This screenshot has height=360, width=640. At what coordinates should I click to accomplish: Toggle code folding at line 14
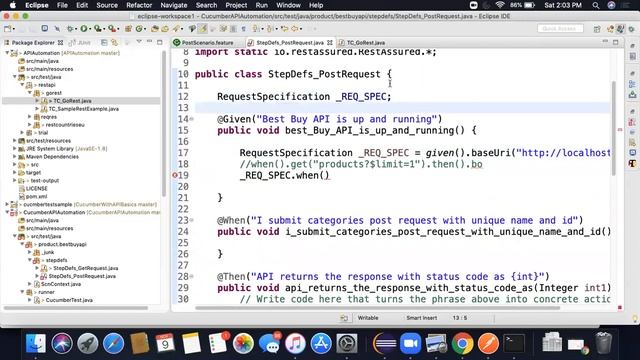click(x=192, y=119)
